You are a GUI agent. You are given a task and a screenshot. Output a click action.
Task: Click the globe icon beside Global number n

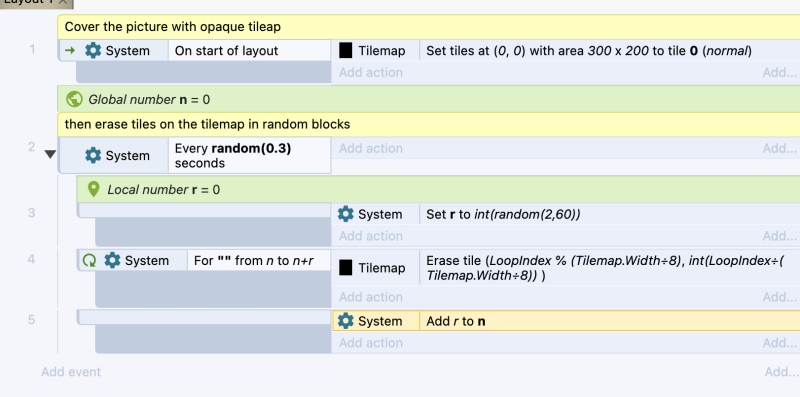tap(74, 99)
